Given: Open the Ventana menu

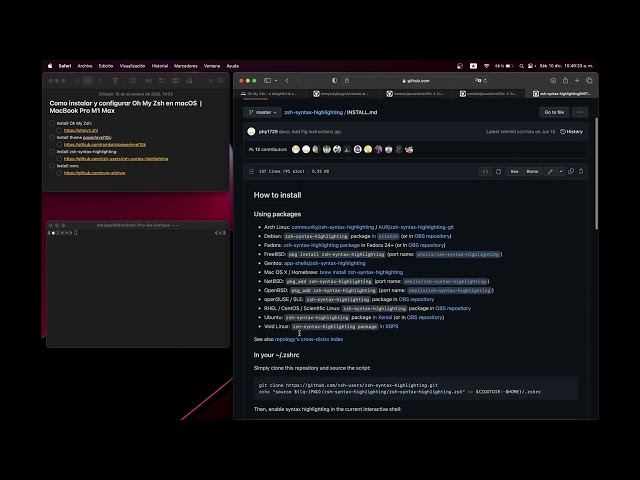Looking at the screenshot, I should tap(212, 66).
